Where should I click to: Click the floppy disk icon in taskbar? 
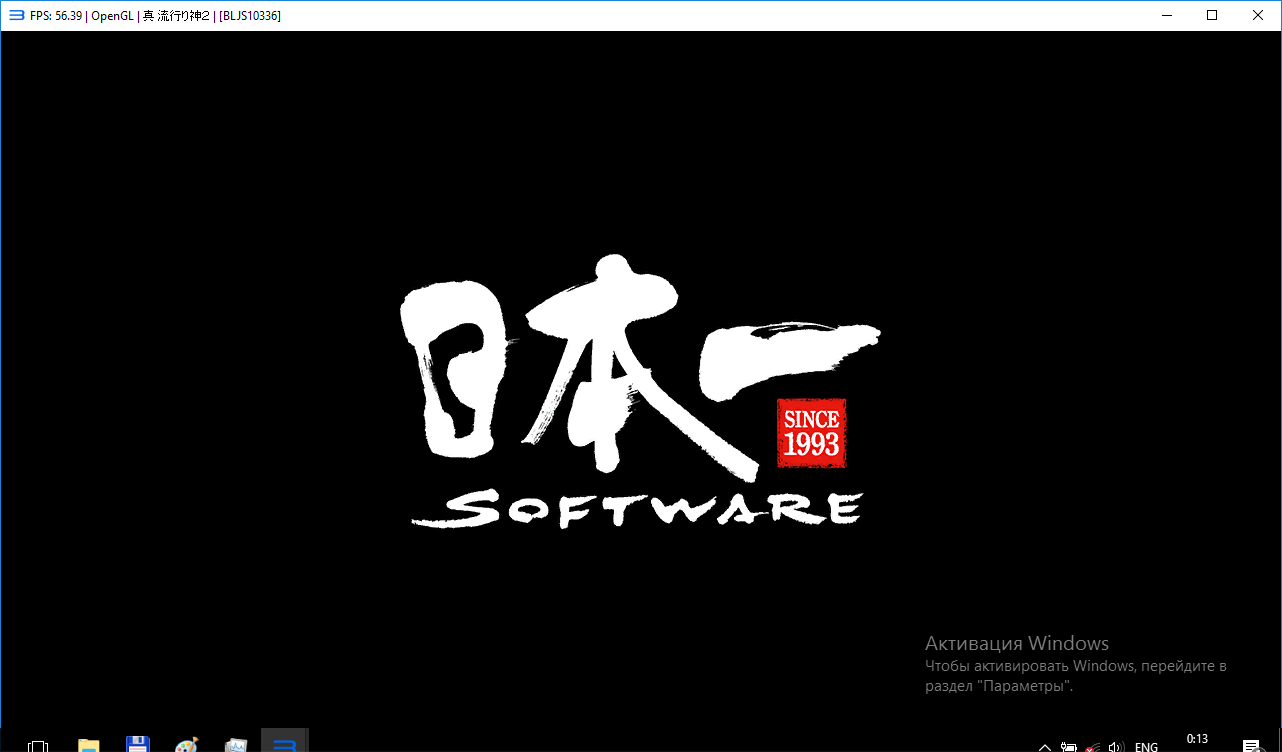138,745
